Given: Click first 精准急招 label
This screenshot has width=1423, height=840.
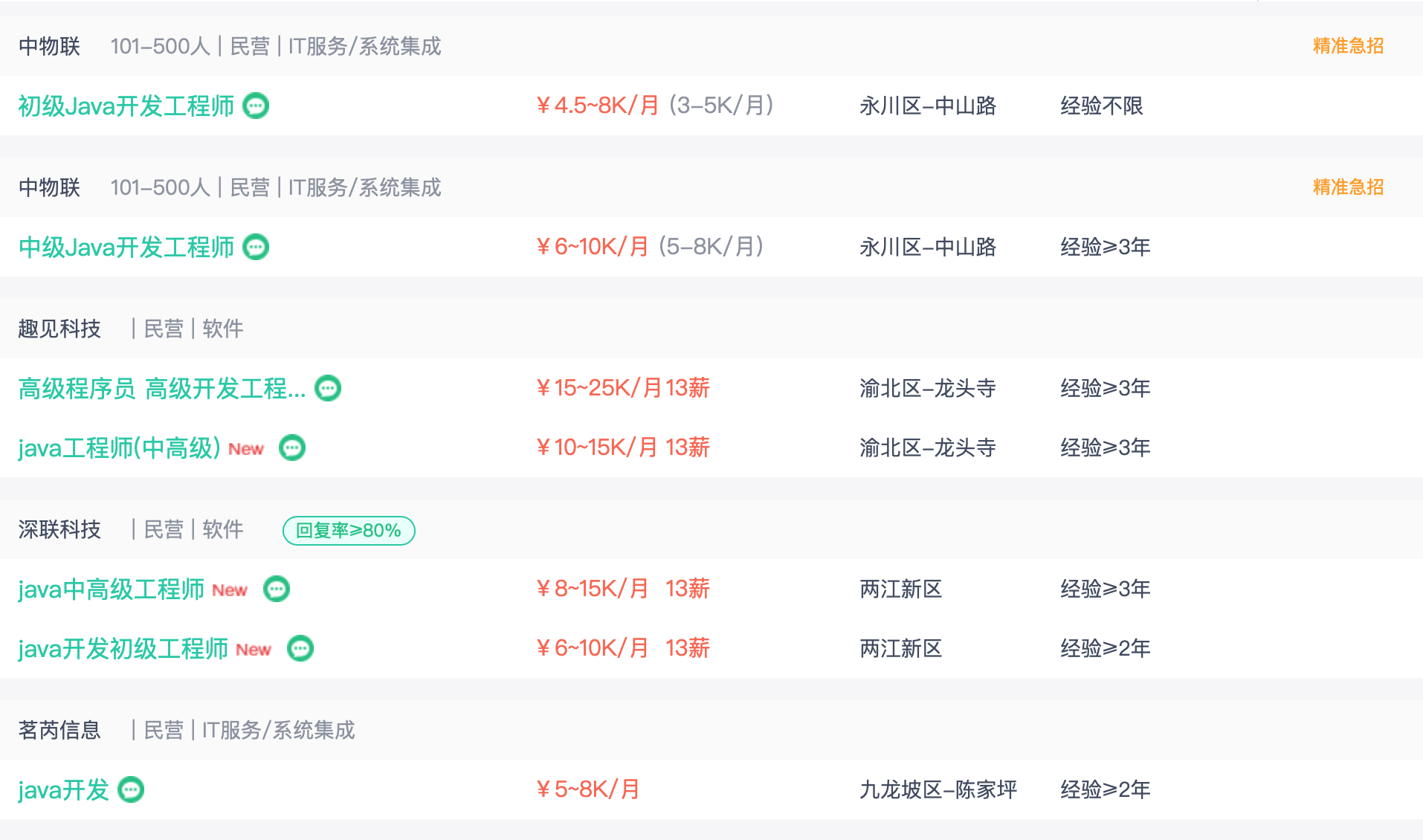Looking at the screenshot, I should (1347, 46).
